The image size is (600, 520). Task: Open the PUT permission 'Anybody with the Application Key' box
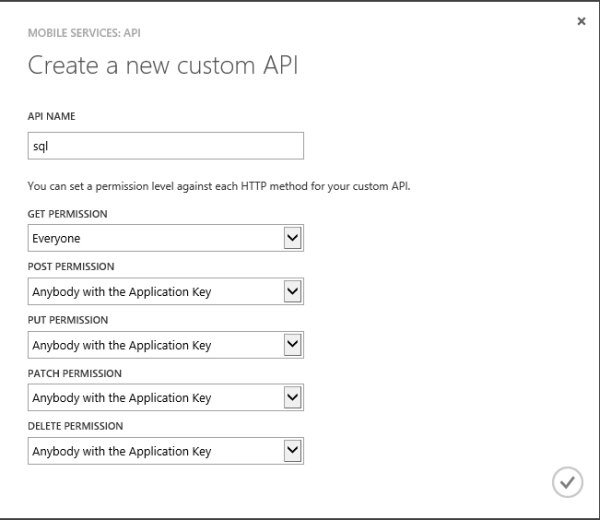coord(155,344)
